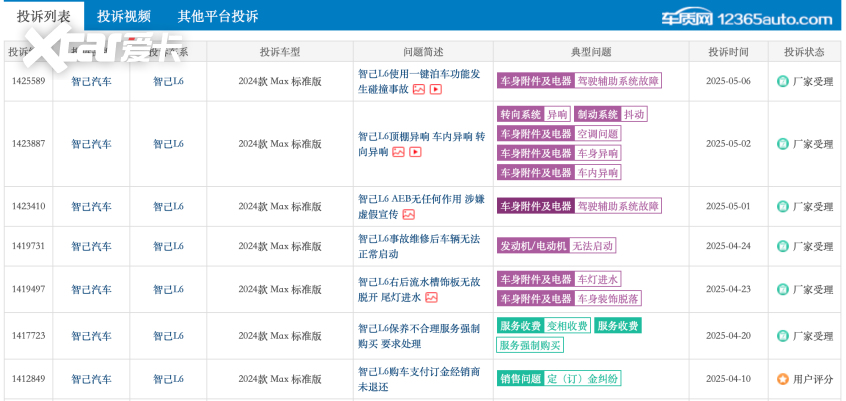Switch to 投诉视频 tab
Viewport: 846px width, 401px height.
click(124, 16)
